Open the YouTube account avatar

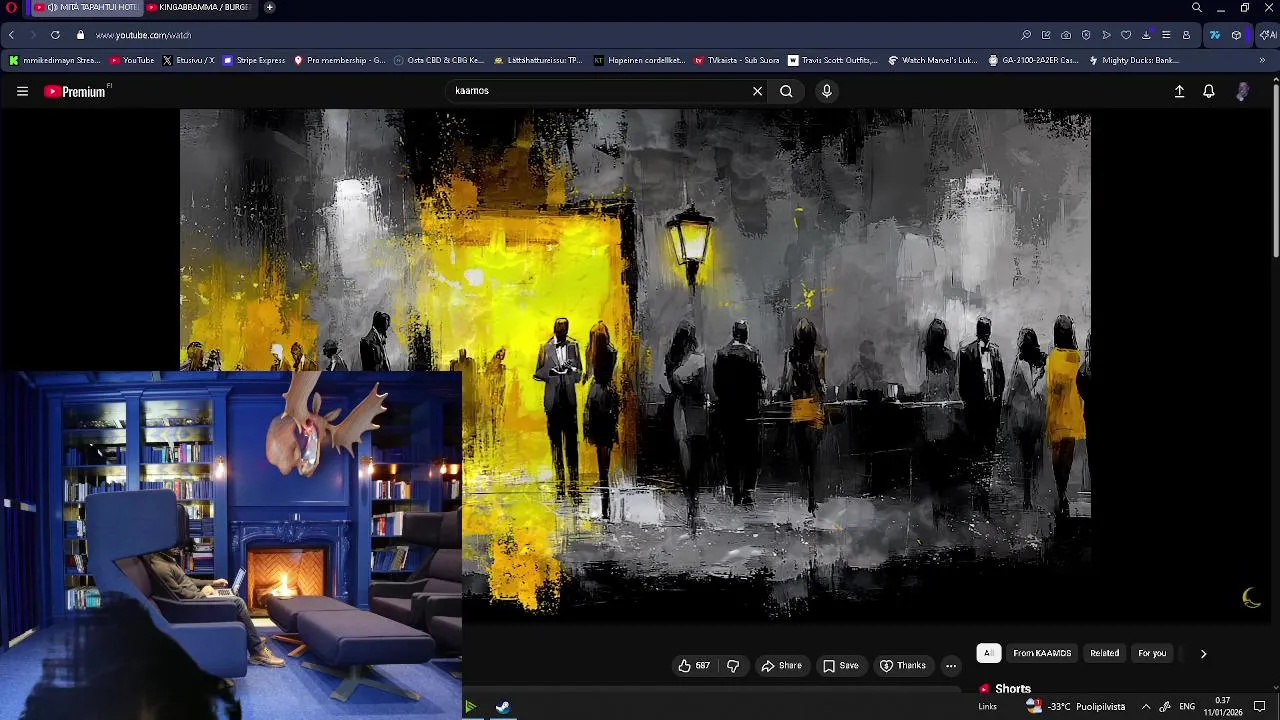tap(1242, 91)
